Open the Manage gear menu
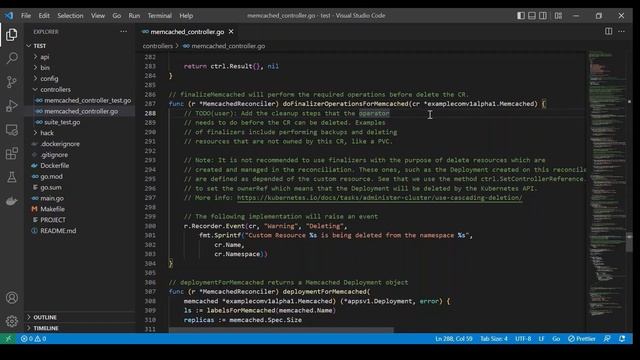Viewport: 640px width, 360px height. pos(11,321)
